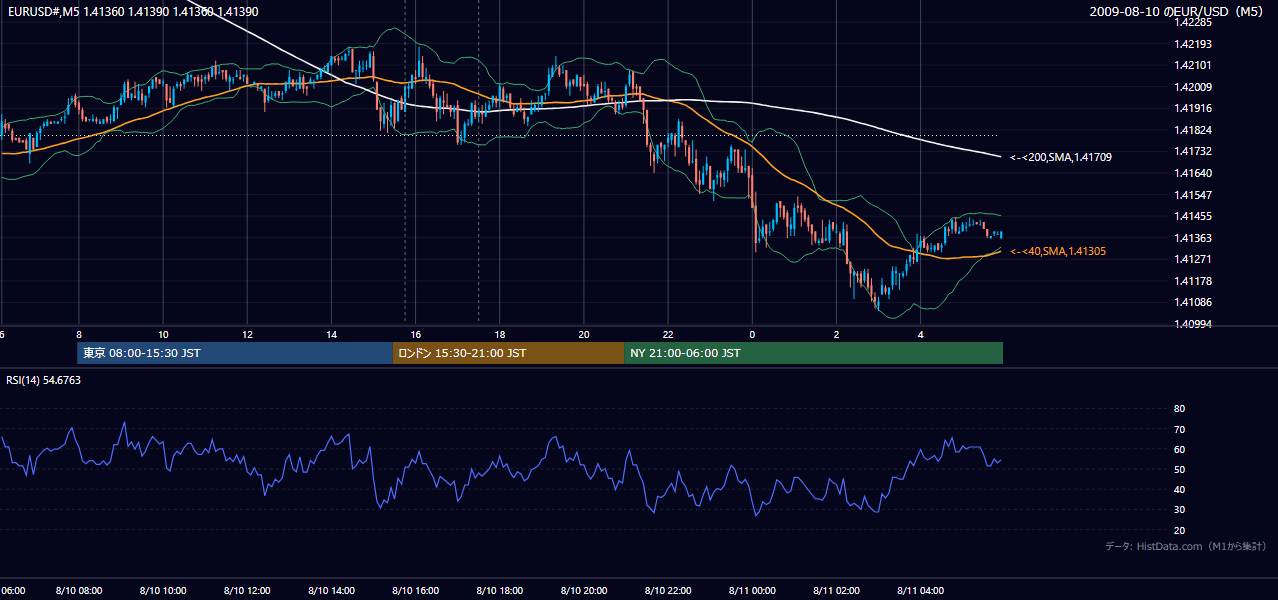Click the 200 SMA 1.41709 label
Viewport: 1278px width, 600px height.
[1061, 157]
